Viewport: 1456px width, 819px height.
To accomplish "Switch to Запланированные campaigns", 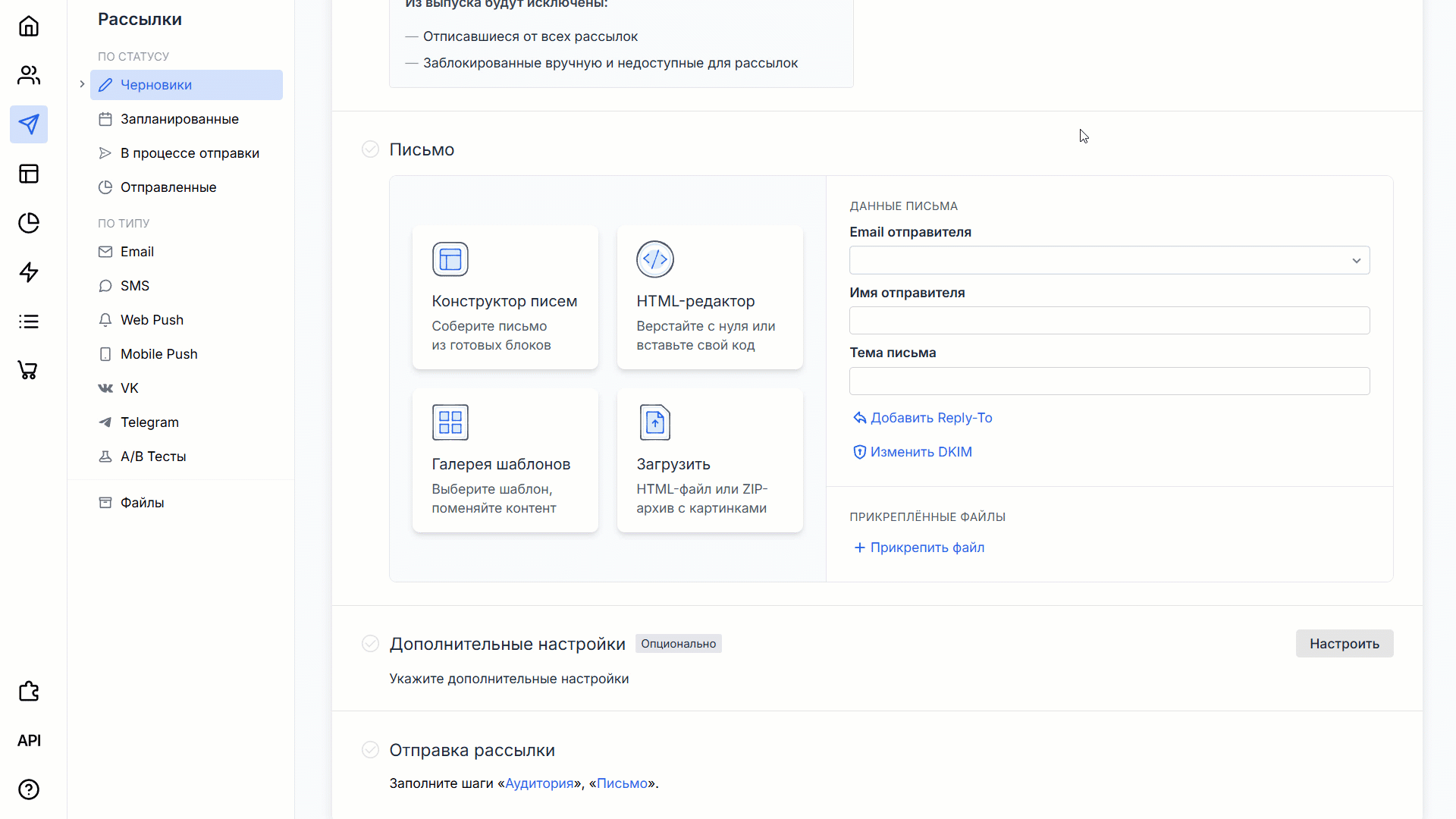I will [x=179, y=118].
